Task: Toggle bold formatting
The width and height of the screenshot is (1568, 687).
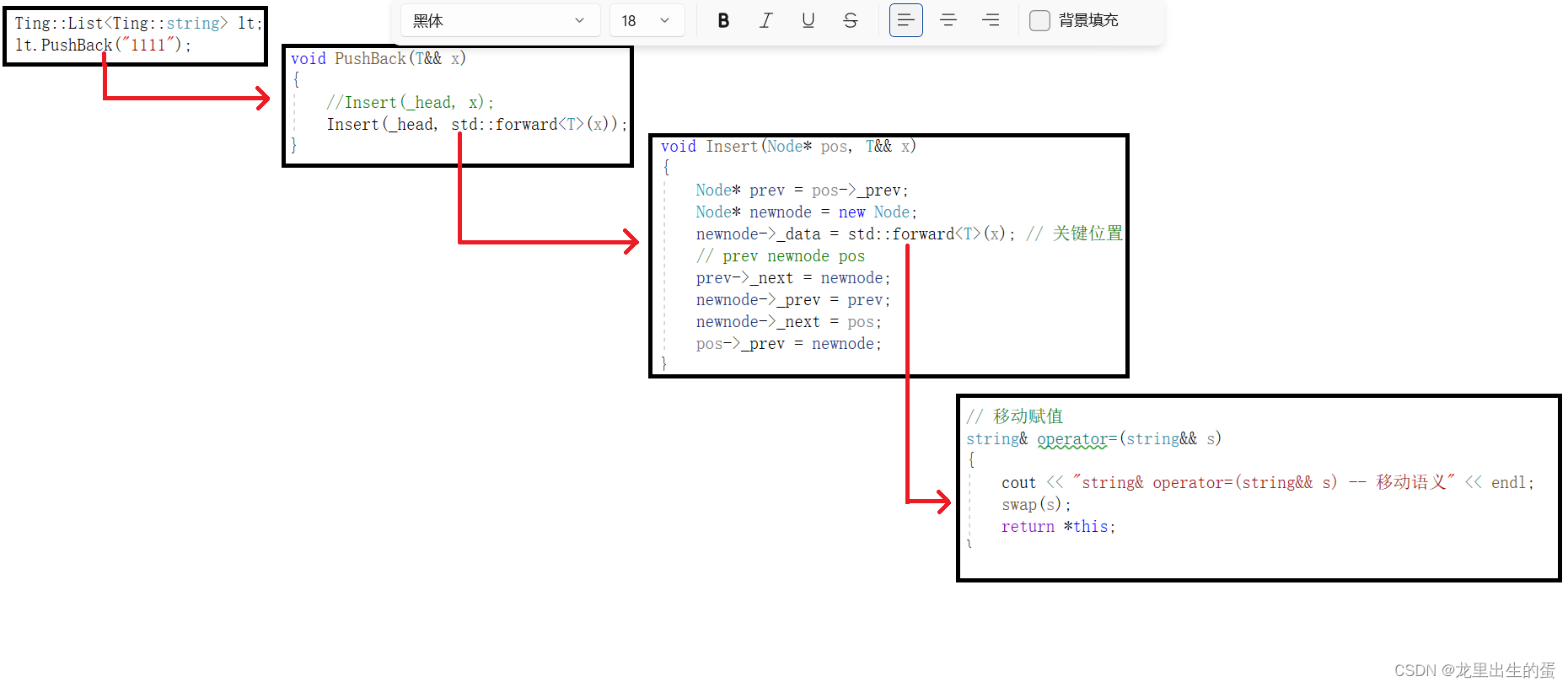Action: (723, 20)
